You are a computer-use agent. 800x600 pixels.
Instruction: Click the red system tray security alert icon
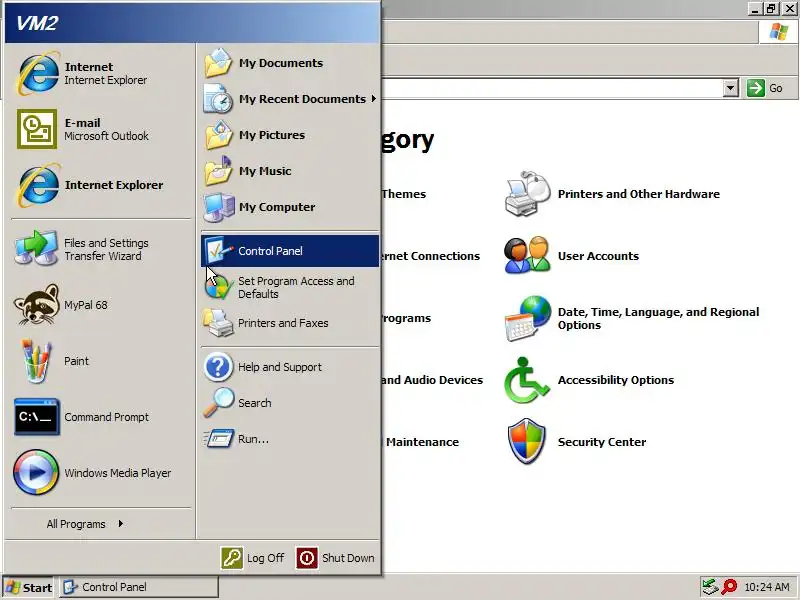tap(729, 586)
